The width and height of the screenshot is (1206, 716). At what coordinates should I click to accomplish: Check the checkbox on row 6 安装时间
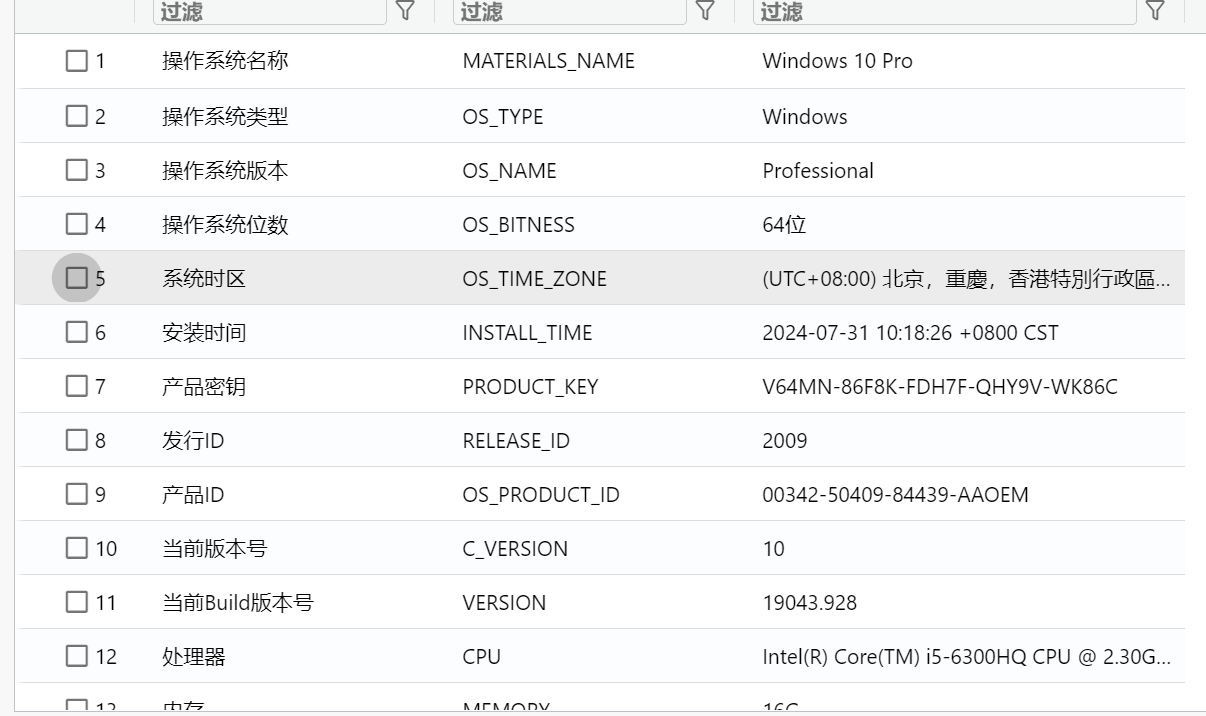click(77, 331)
